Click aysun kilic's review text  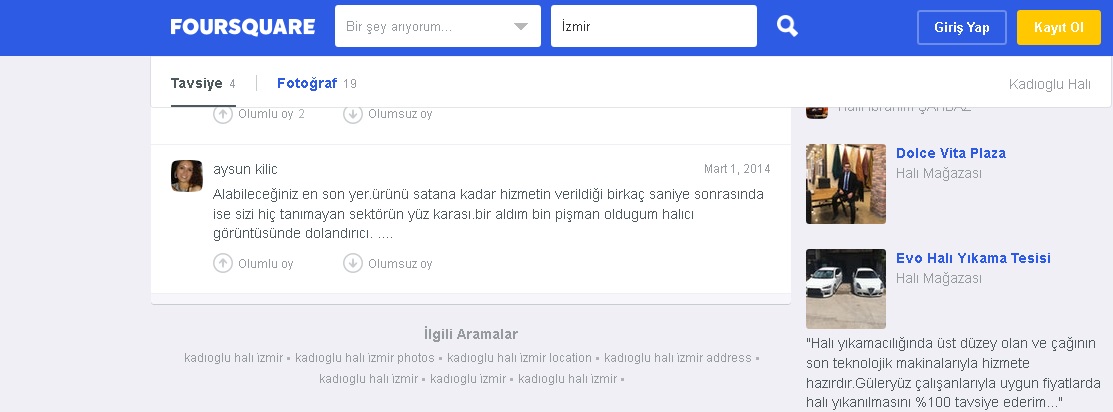(x=488, y=214)
